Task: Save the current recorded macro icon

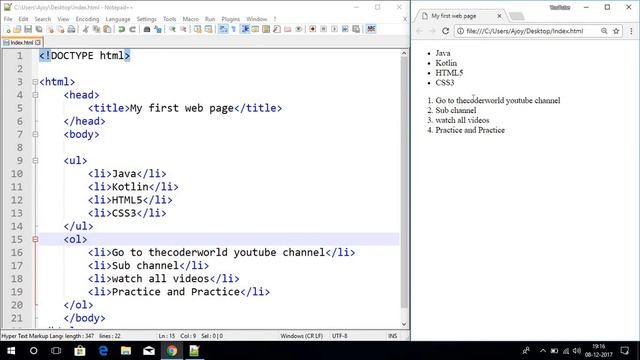Action: click(x=356, y=29)
